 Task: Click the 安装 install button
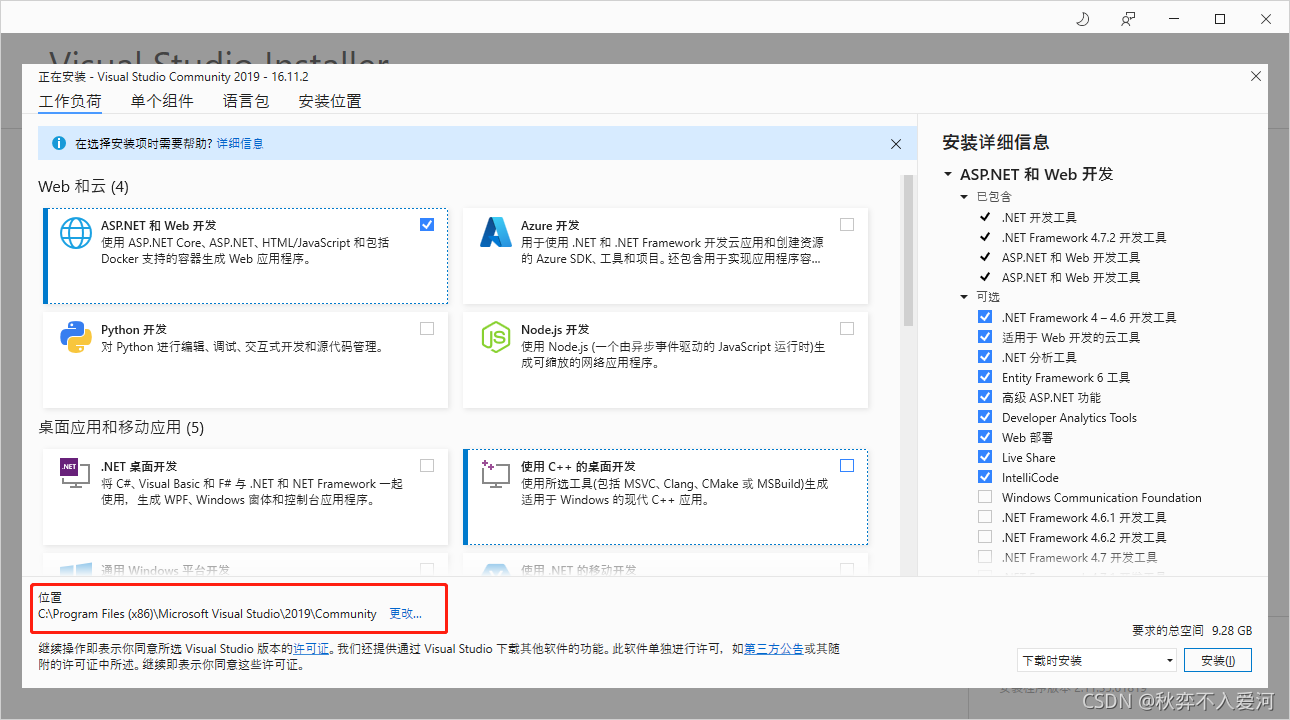(1218, 660)
